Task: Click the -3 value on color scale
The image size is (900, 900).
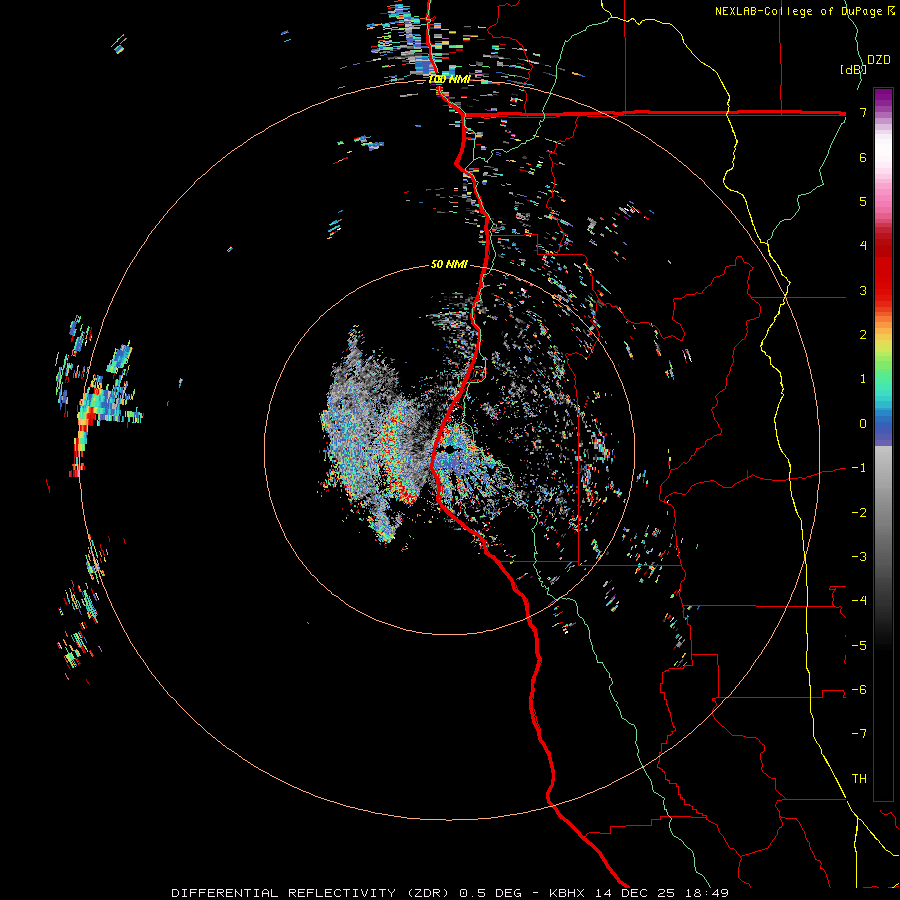Action: 859,557
